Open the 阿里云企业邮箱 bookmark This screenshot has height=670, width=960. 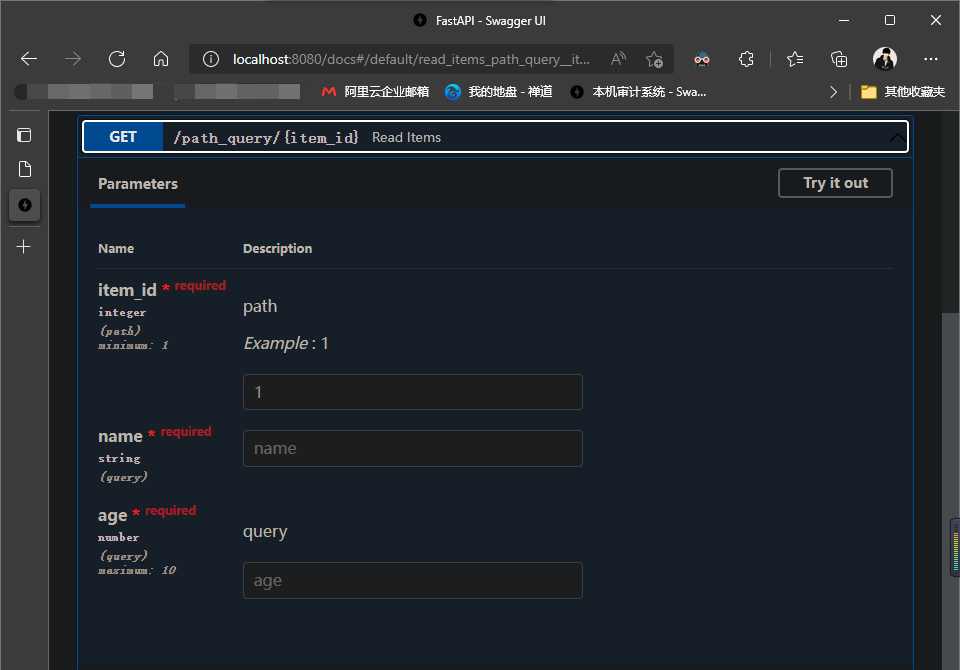(375, 92)
